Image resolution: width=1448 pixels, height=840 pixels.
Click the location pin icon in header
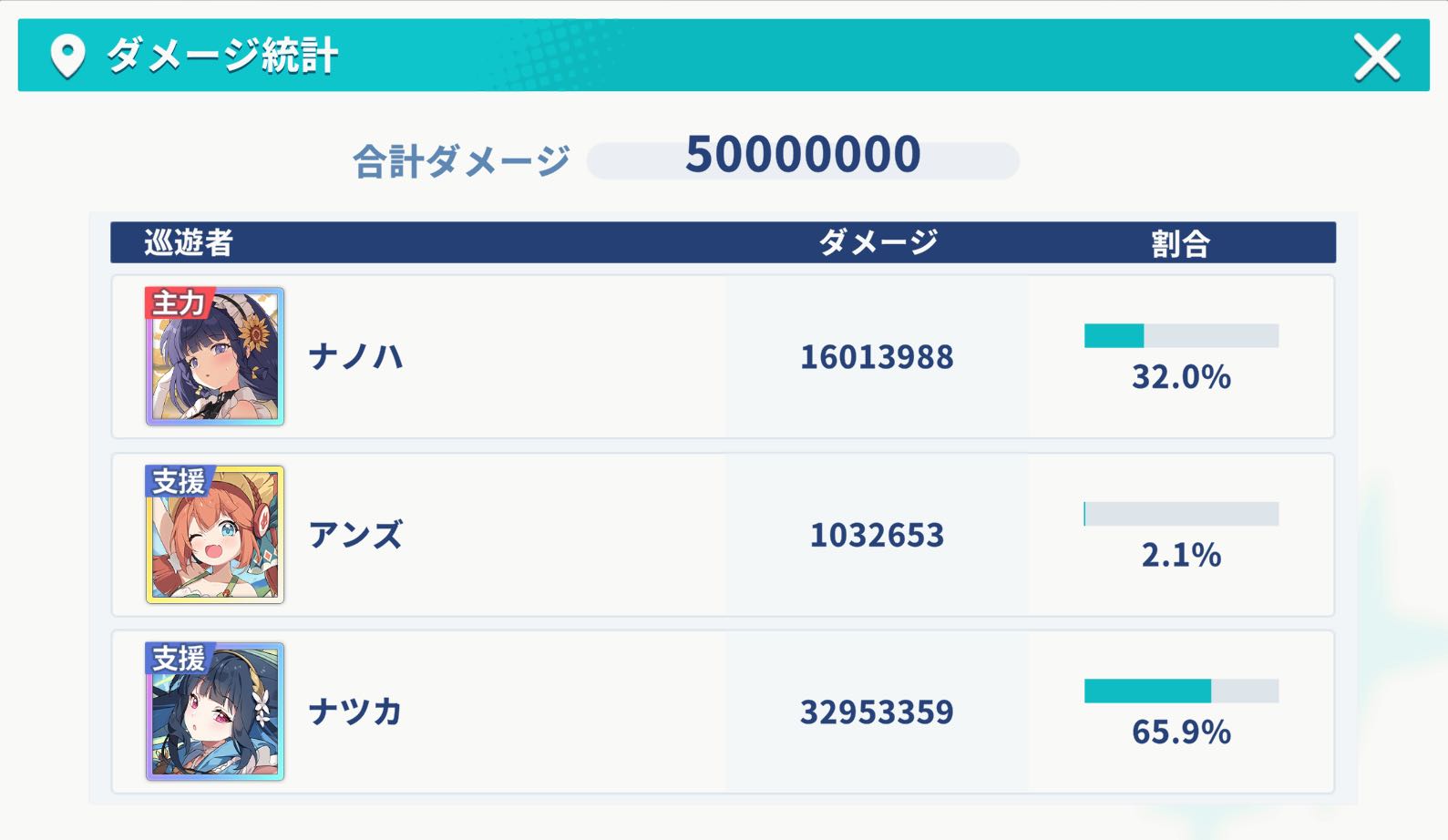[x=67, y=56]
